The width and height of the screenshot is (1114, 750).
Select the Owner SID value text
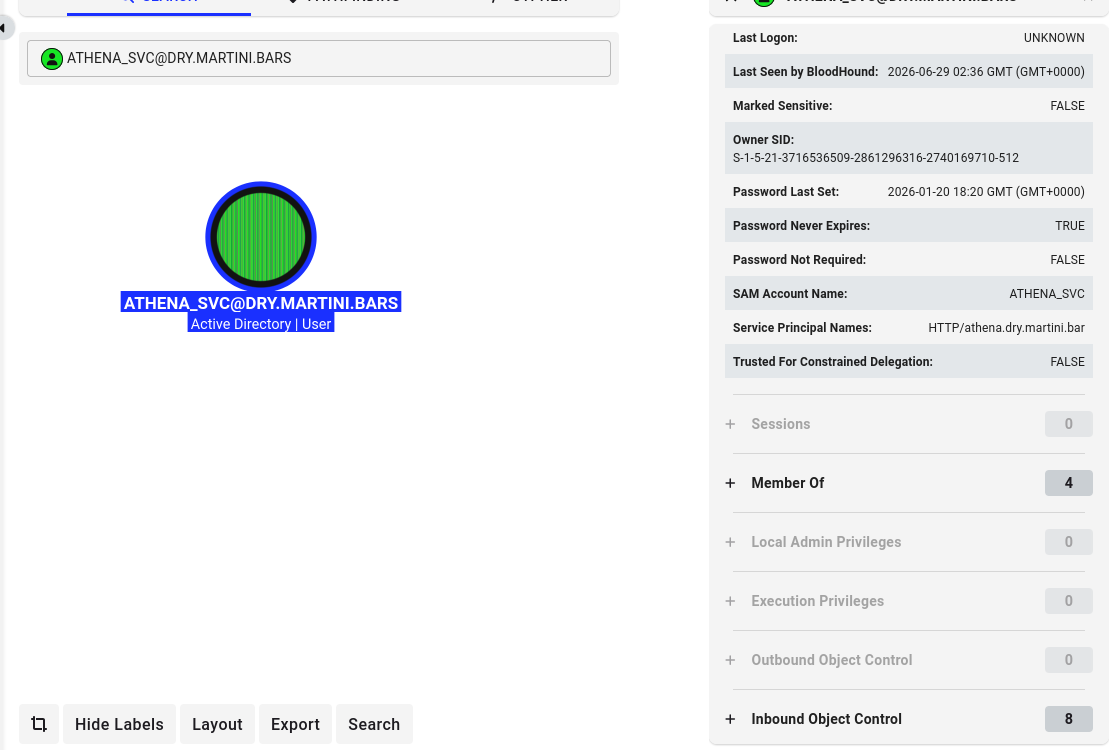click(x=875, y=158)
